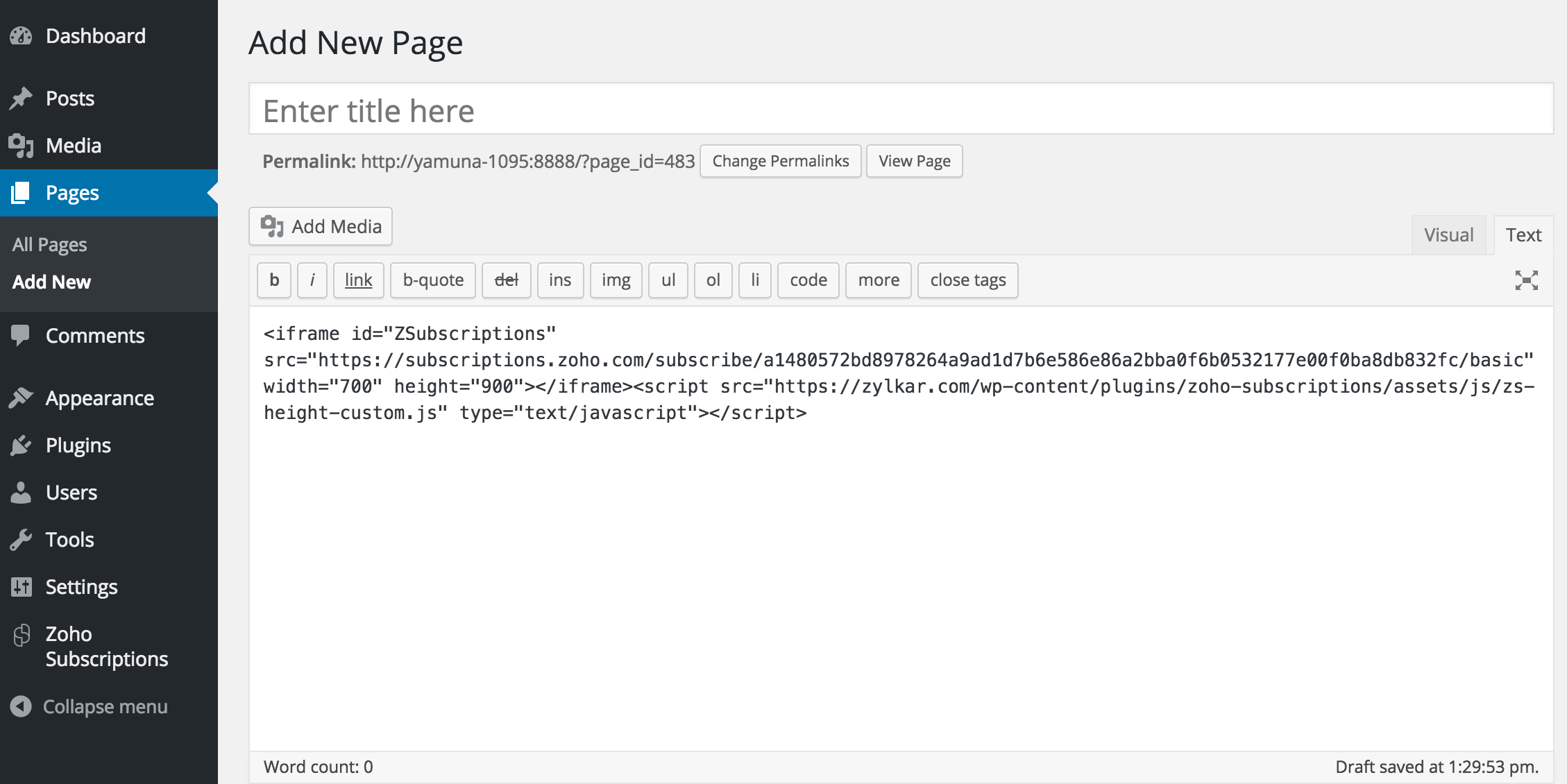Click the Appearance paintbrush icon
1567x784 pixels.
21,398
